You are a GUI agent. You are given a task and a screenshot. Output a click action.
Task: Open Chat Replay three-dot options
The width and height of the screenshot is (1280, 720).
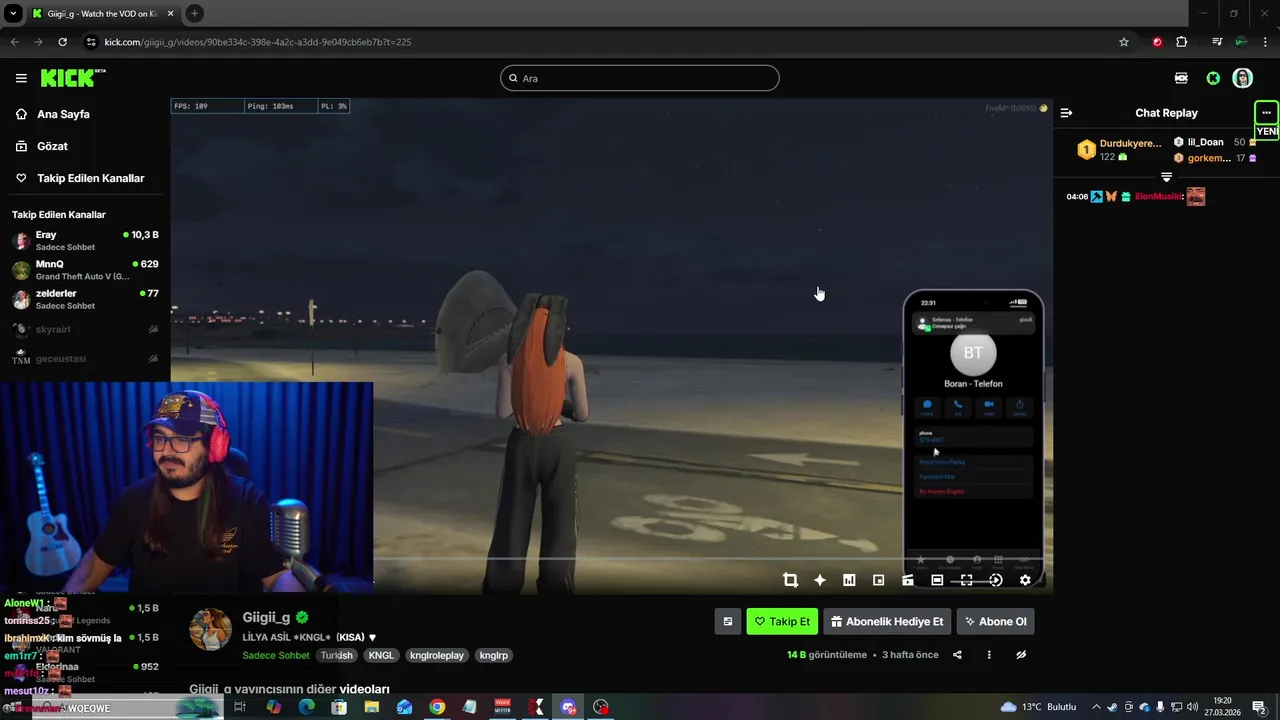pyautogui.click(x=1266, y=112)
